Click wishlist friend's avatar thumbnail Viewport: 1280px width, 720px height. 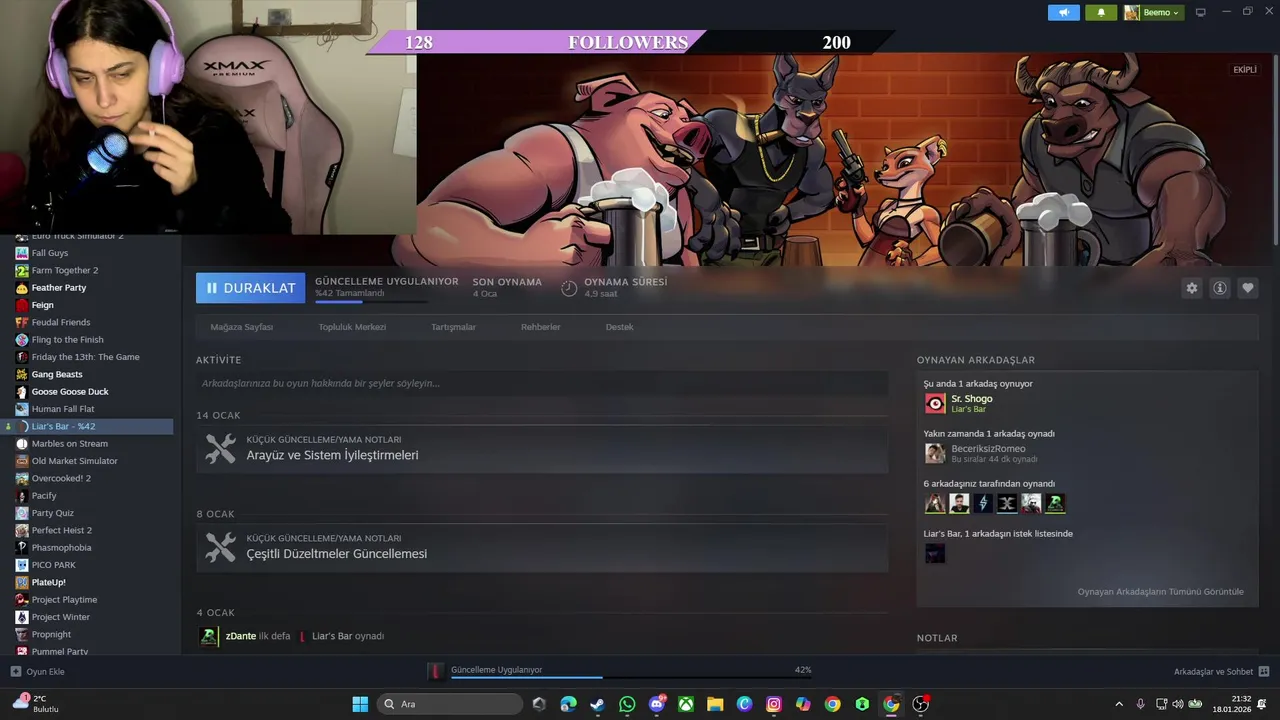pyautogui.click(x=935, y=553)
